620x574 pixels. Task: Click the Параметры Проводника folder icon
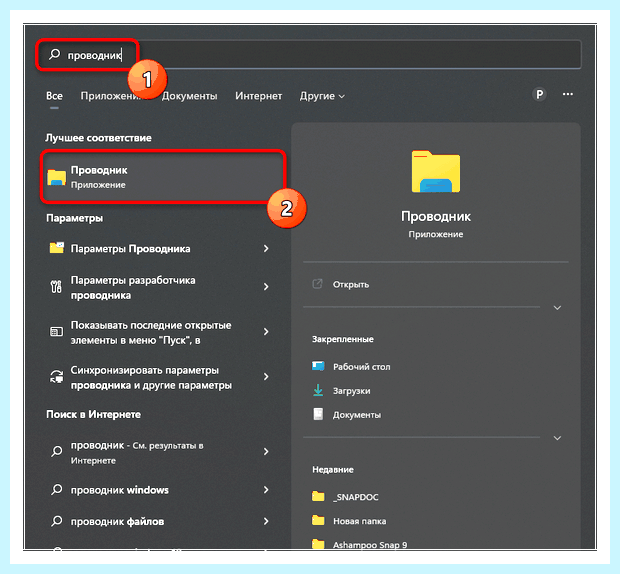(57, 248)
